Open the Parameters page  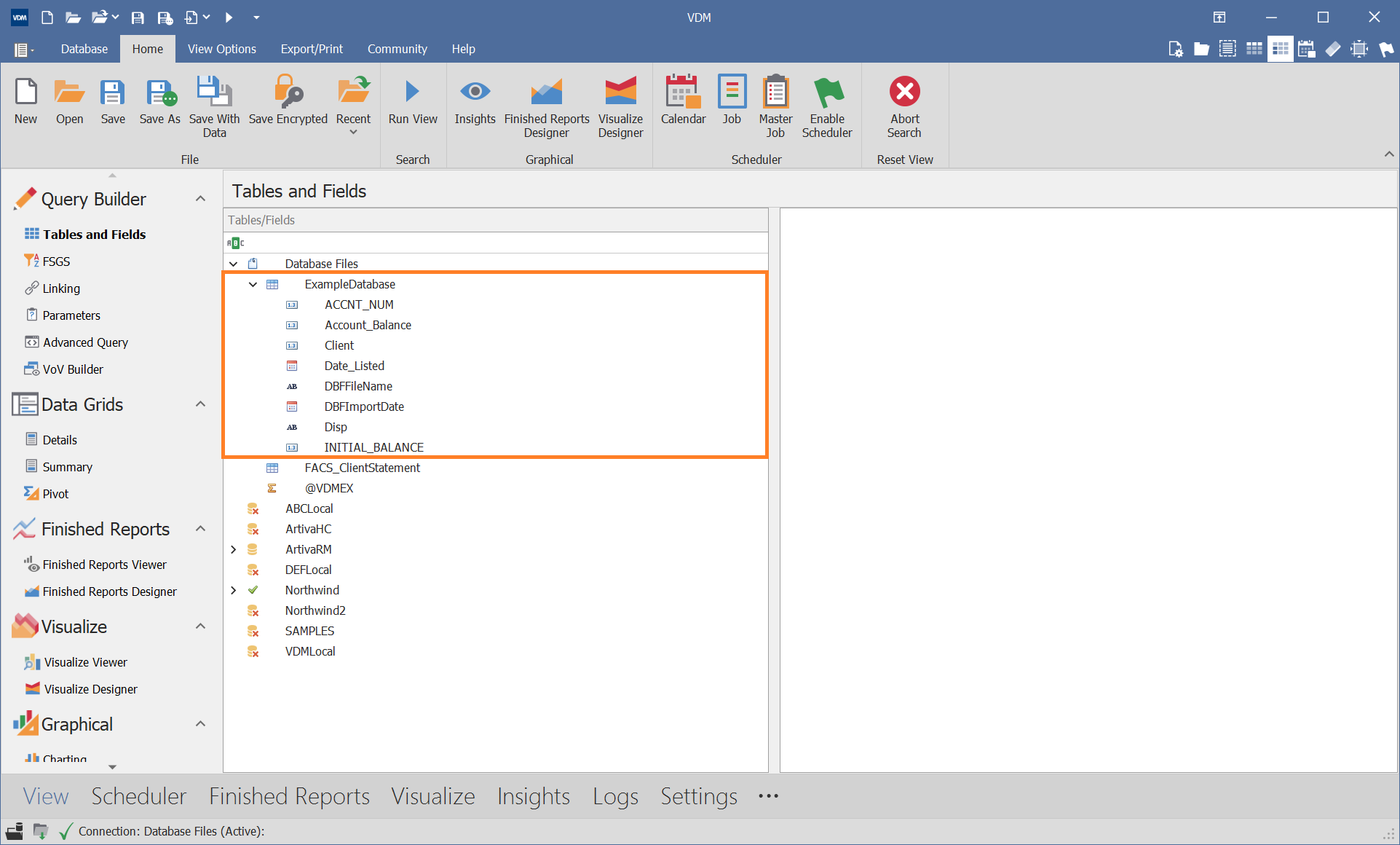click(71, 315)
